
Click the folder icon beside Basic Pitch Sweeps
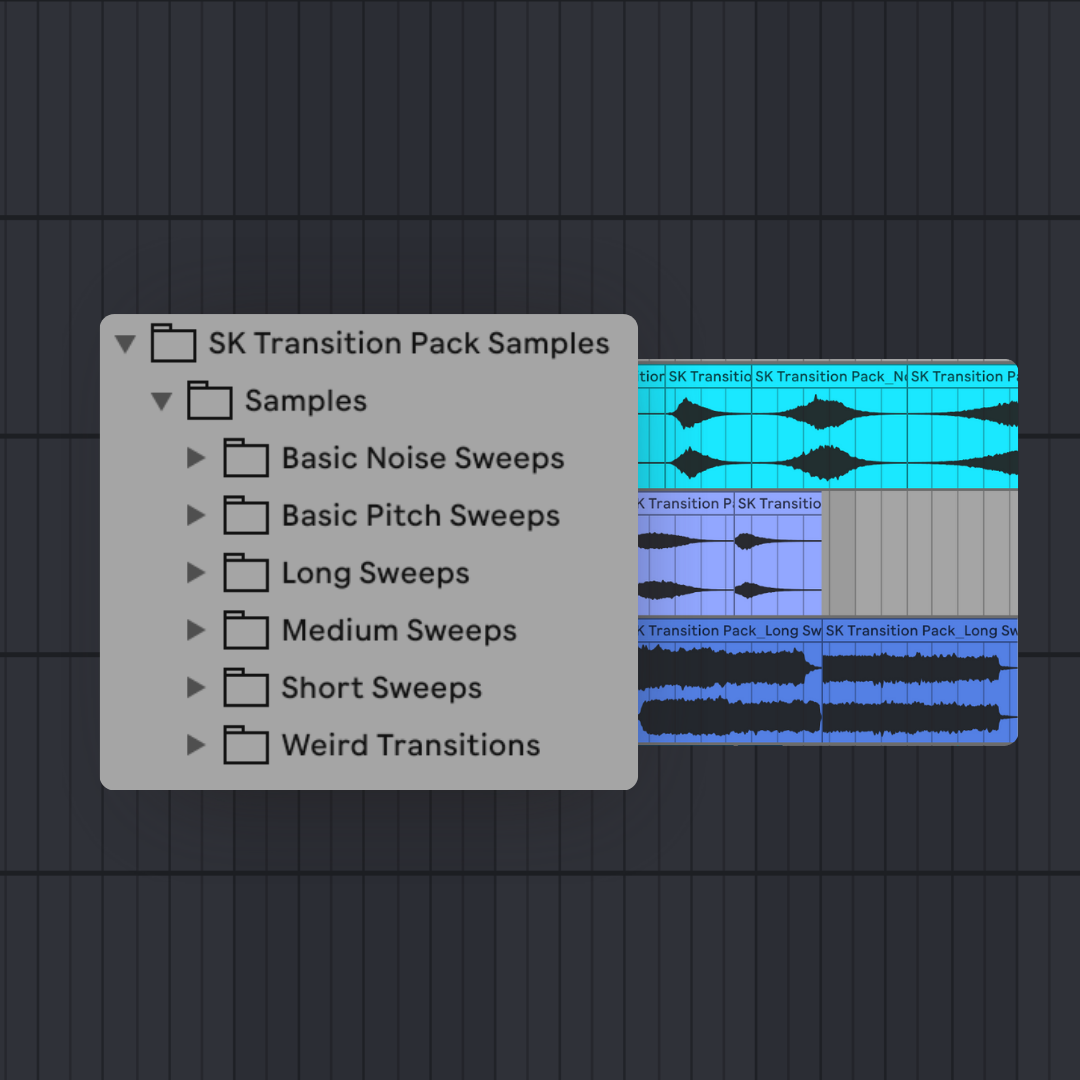pyautogui.click(x=244, y=515)
